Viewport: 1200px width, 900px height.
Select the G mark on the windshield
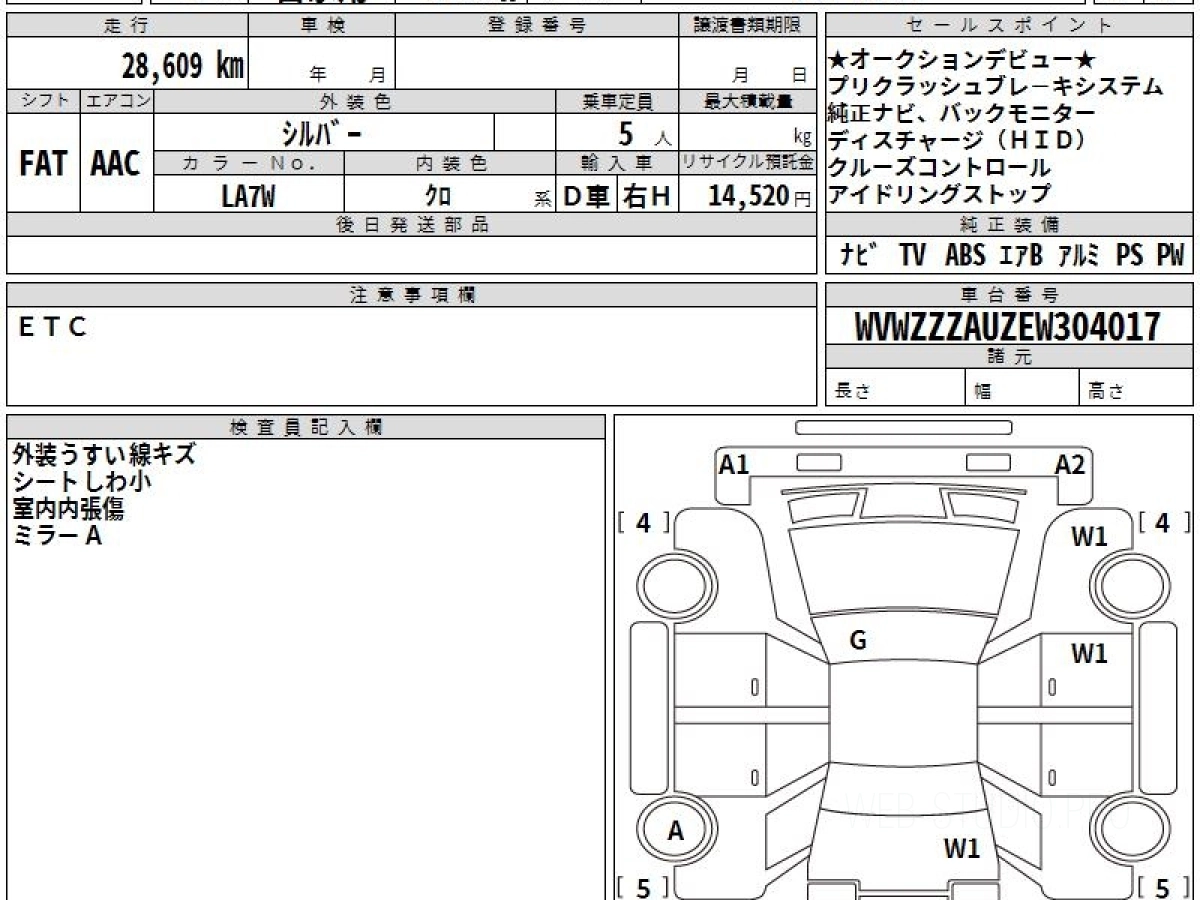857,642
